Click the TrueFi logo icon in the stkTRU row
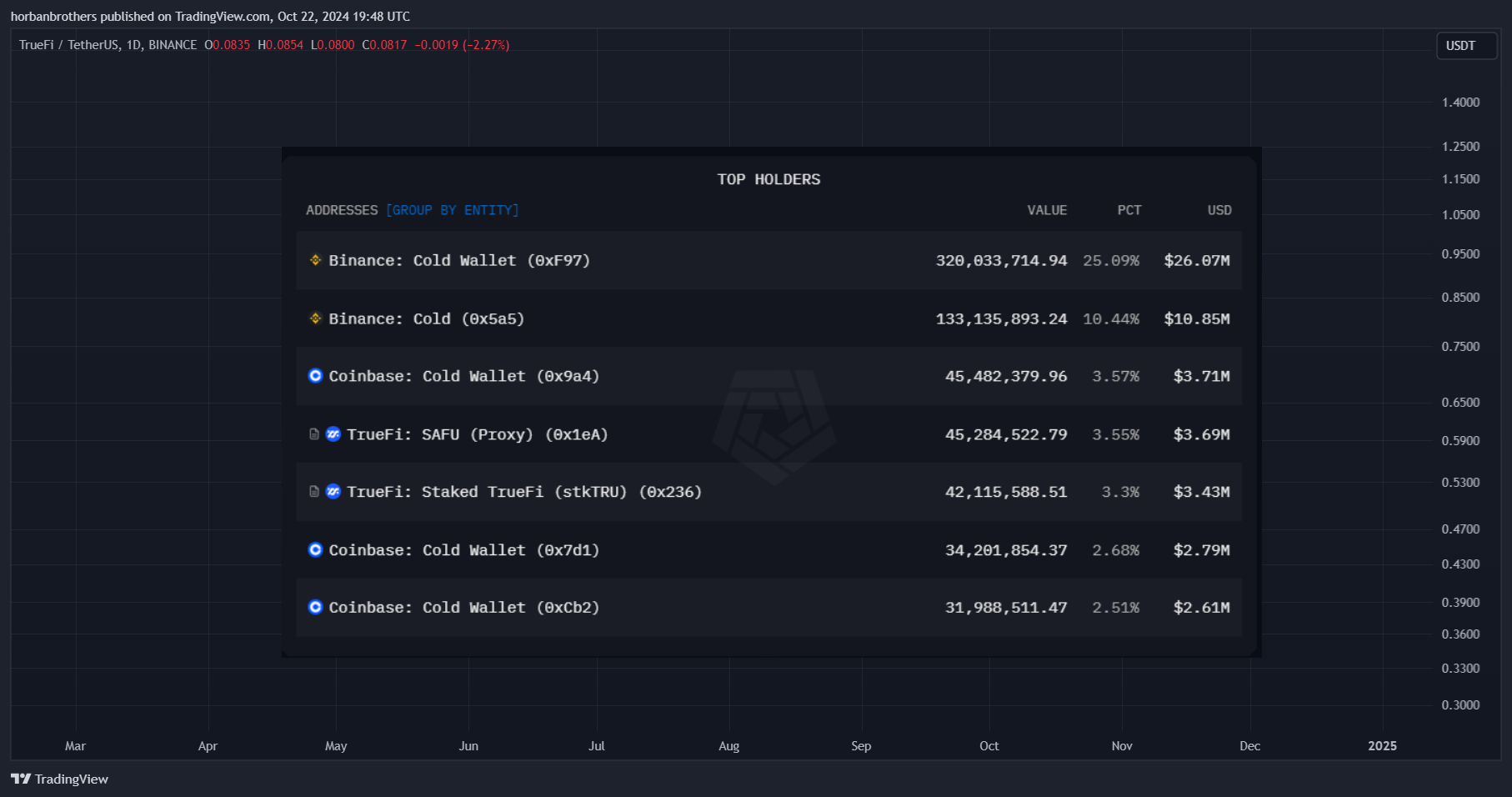1512x797 pixels. [x=333, y=492]
